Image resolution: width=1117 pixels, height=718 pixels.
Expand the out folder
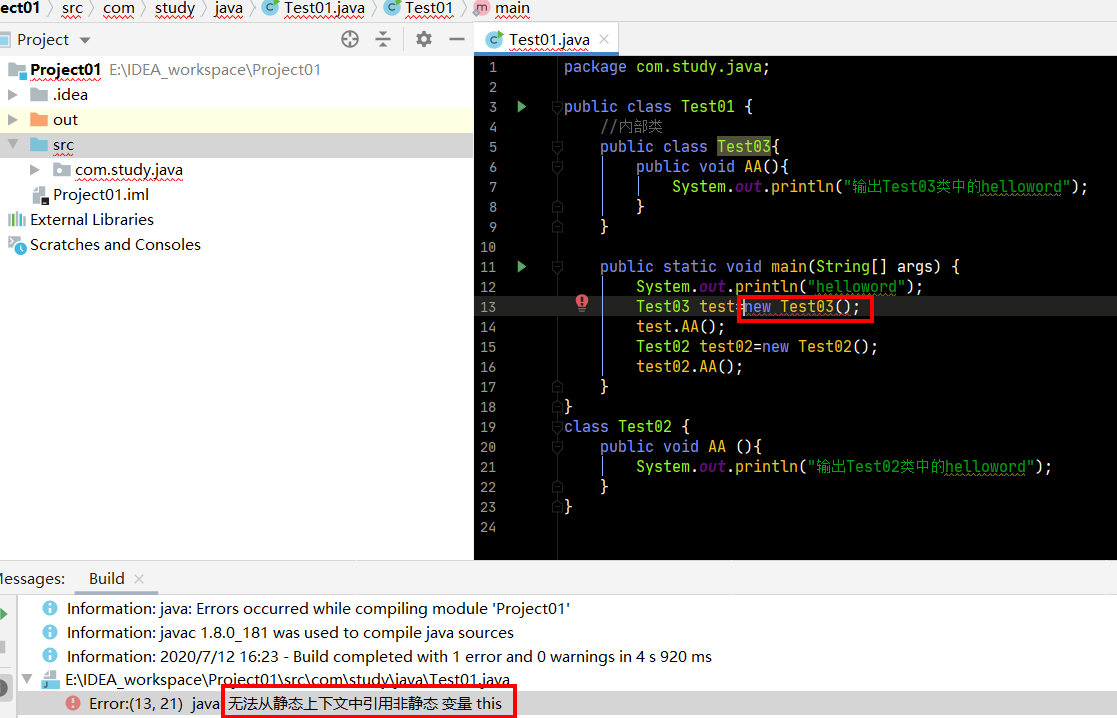click(12, 119)
